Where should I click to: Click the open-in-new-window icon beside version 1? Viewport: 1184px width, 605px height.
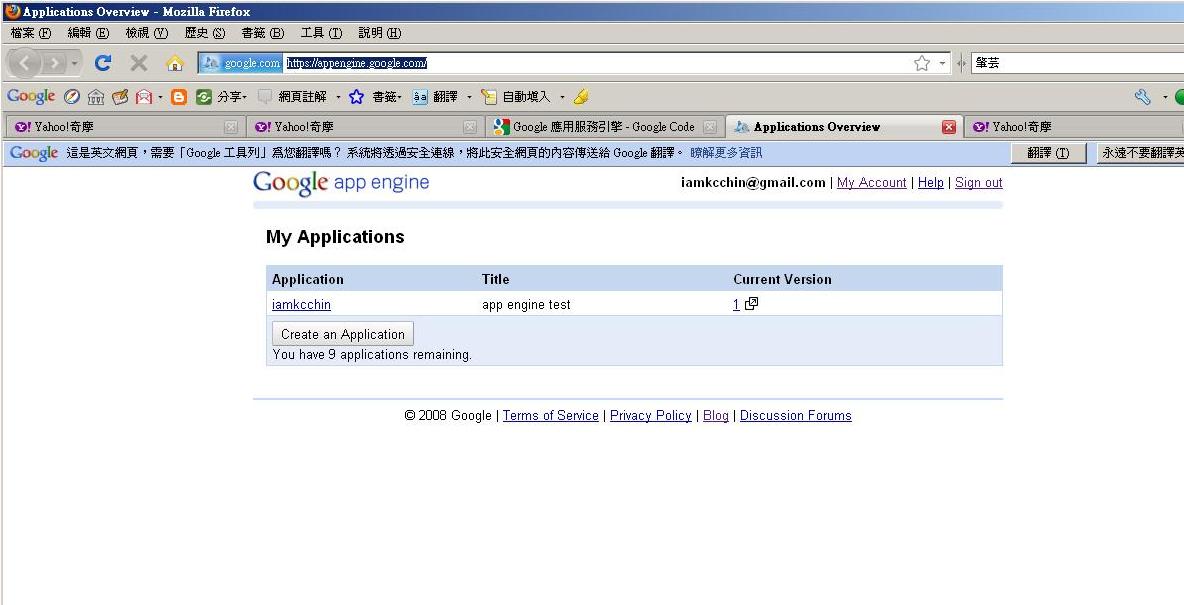[751, 304]
